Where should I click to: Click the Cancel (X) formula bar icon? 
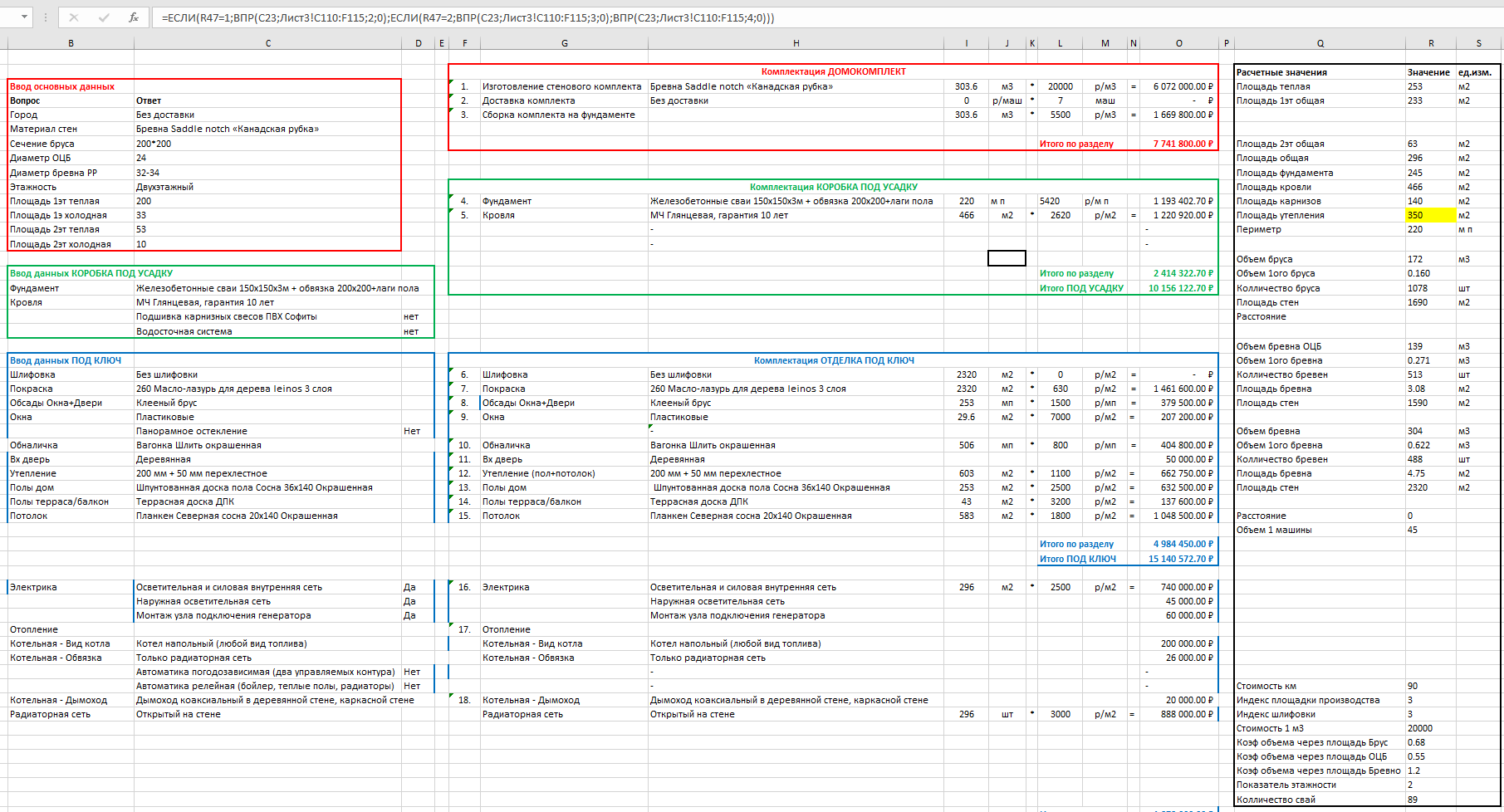tap(74, 17)
